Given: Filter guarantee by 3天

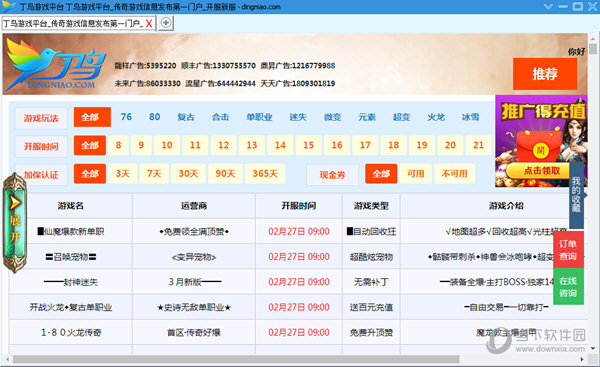Looking at the screenshot, I should click(x=123, y=174).
